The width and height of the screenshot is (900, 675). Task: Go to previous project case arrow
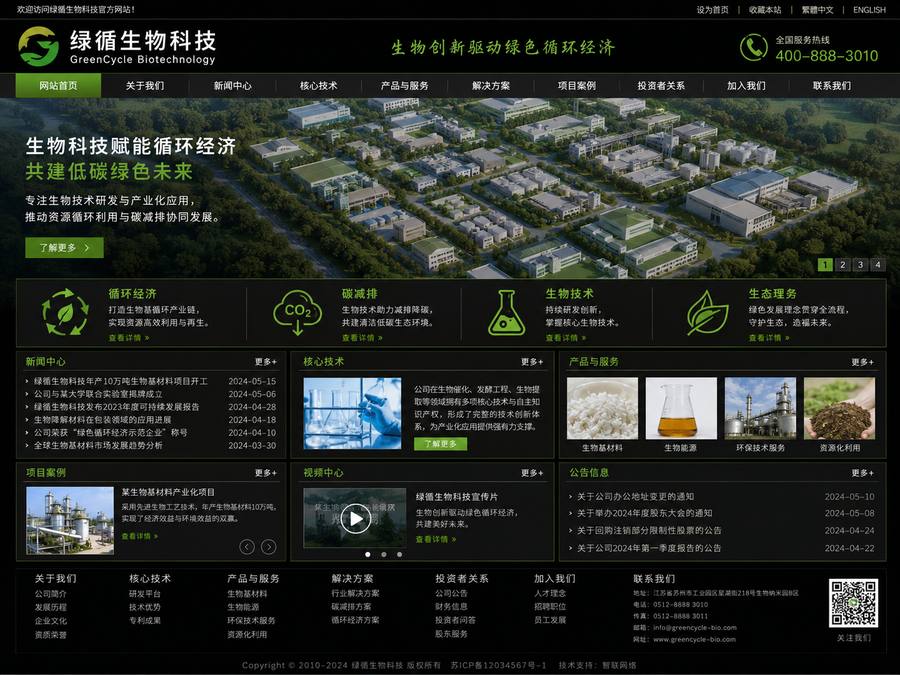247,547
